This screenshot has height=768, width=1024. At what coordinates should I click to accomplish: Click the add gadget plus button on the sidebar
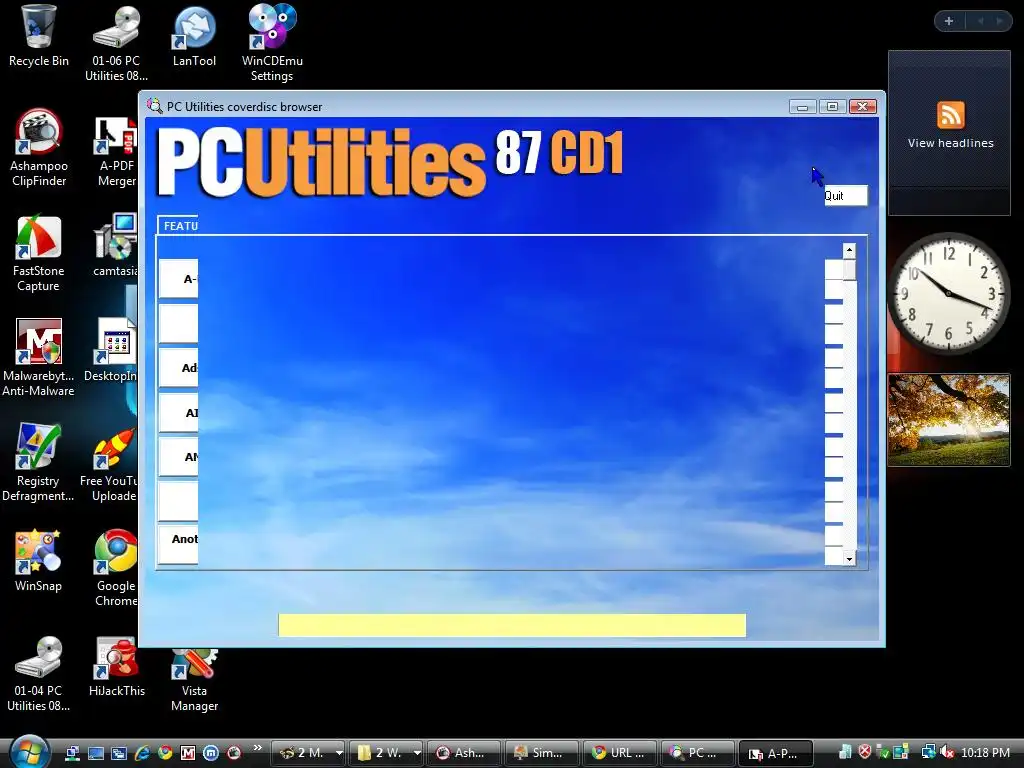coord(949,21)
